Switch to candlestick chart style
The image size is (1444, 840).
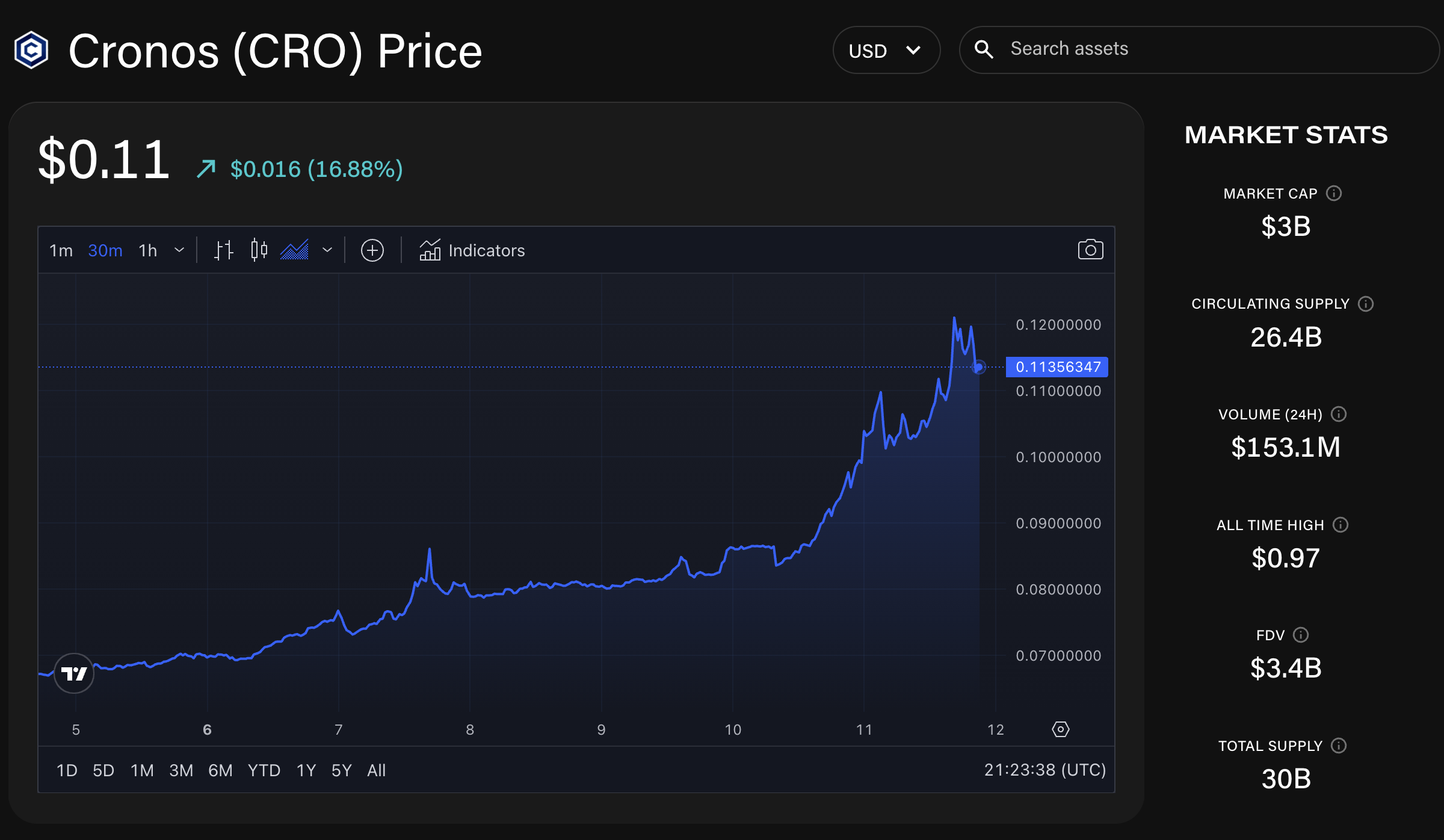[x=259, y=250]
